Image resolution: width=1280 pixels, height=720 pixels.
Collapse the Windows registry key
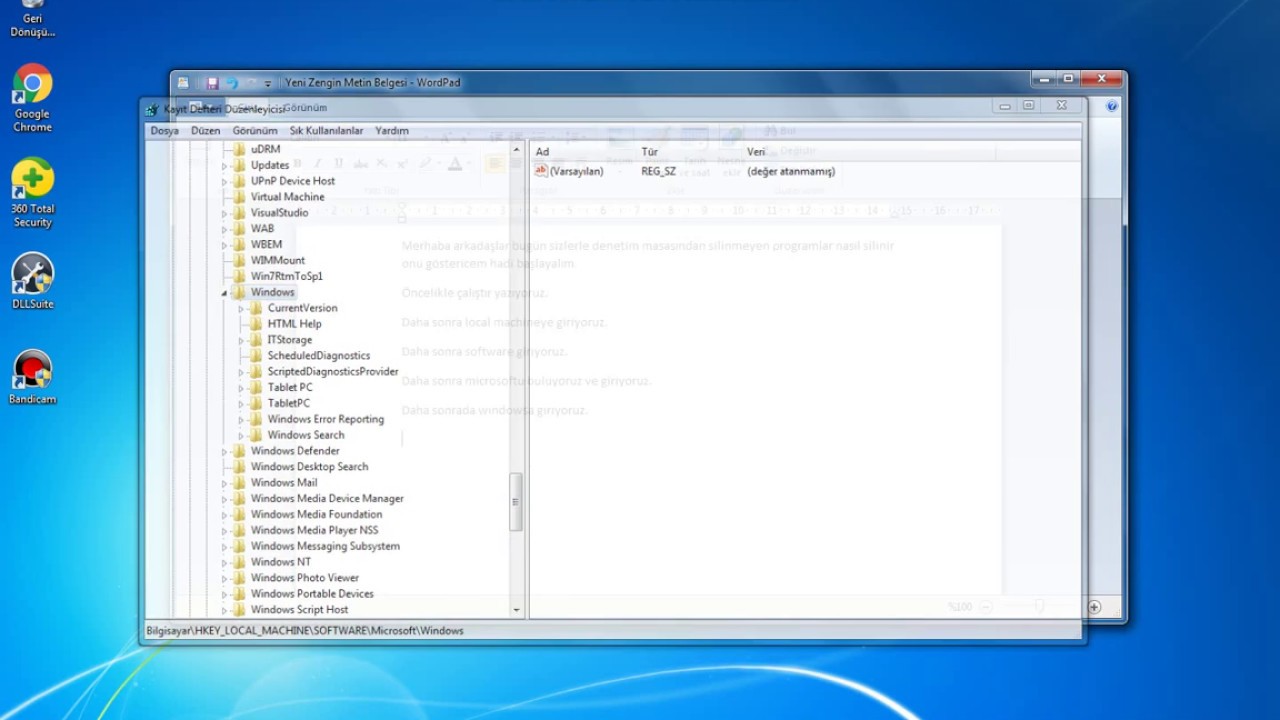coord(224,293)
